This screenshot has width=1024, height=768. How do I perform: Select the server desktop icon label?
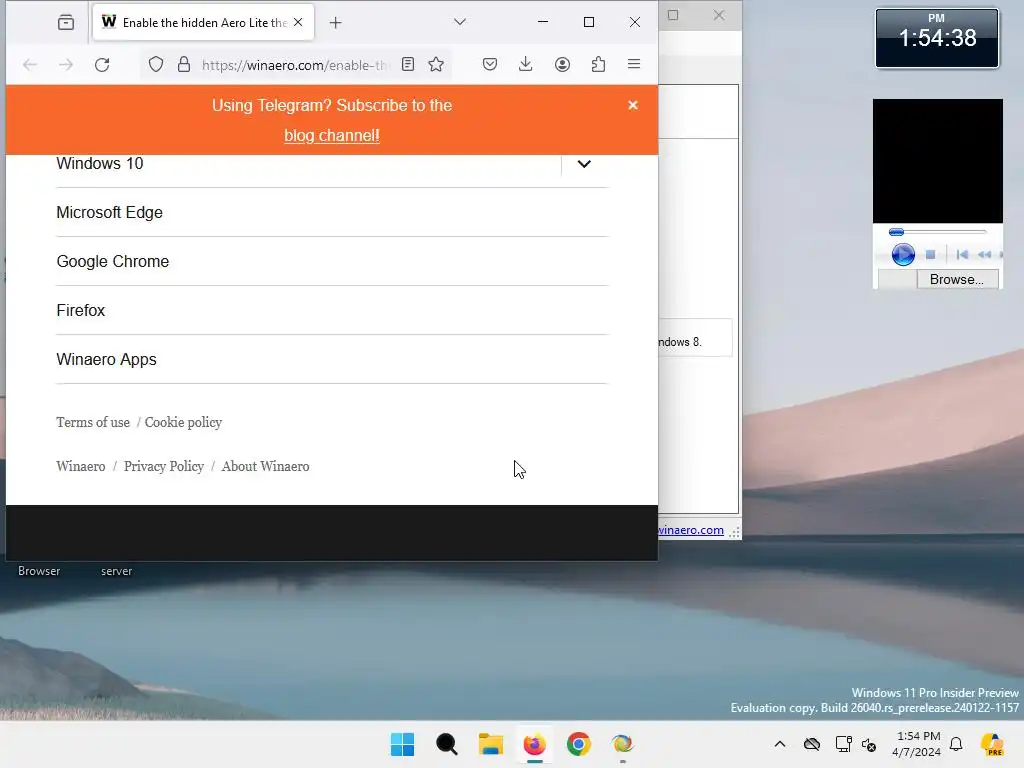pos(116,571)
